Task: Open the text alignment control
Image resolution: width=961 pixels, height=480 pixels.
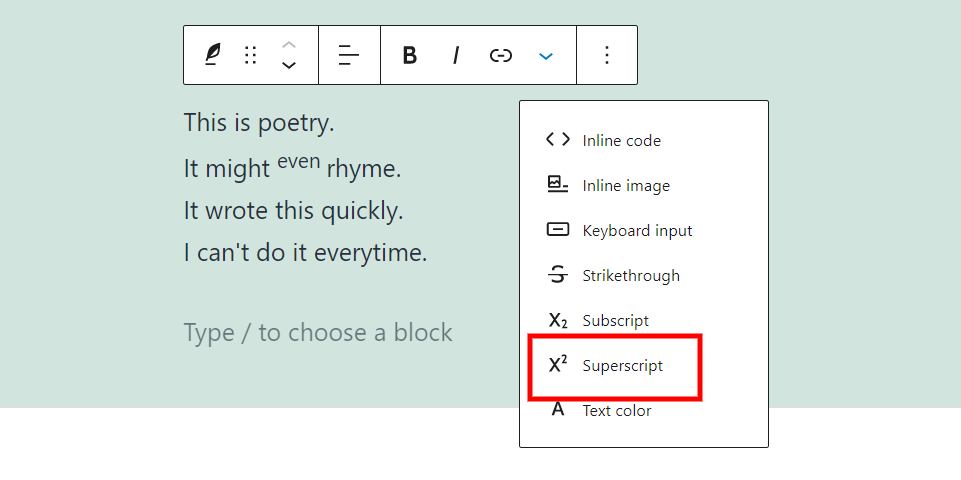Action: click(349, 55)
